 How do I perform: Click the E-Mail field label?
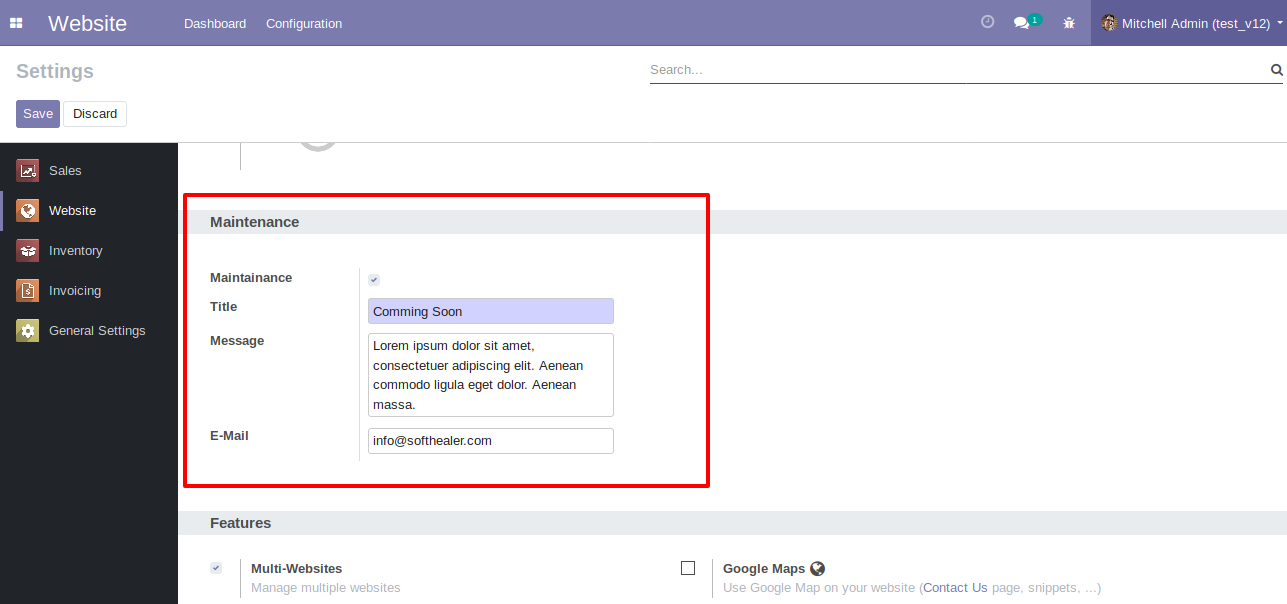229,436
